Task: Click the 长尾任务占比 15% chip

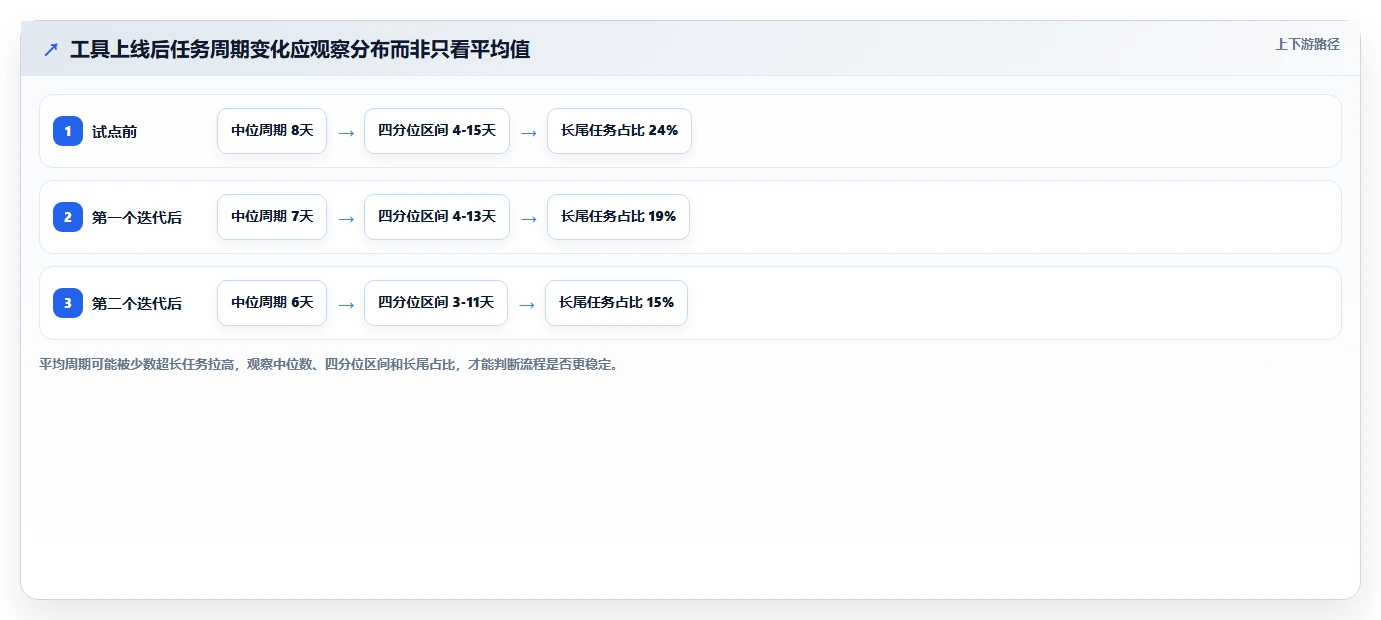Action: (616, 303)
